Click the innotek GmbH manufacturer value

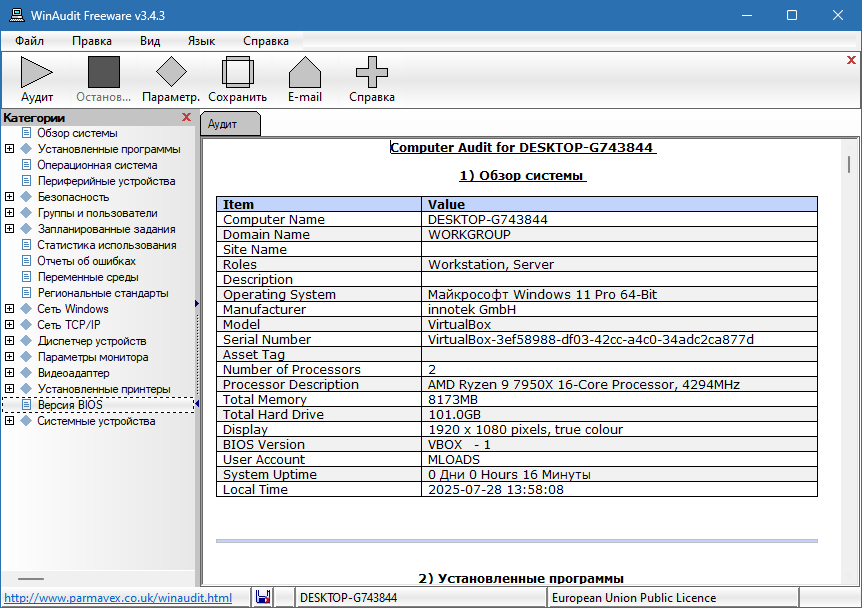tap(472, 309)
